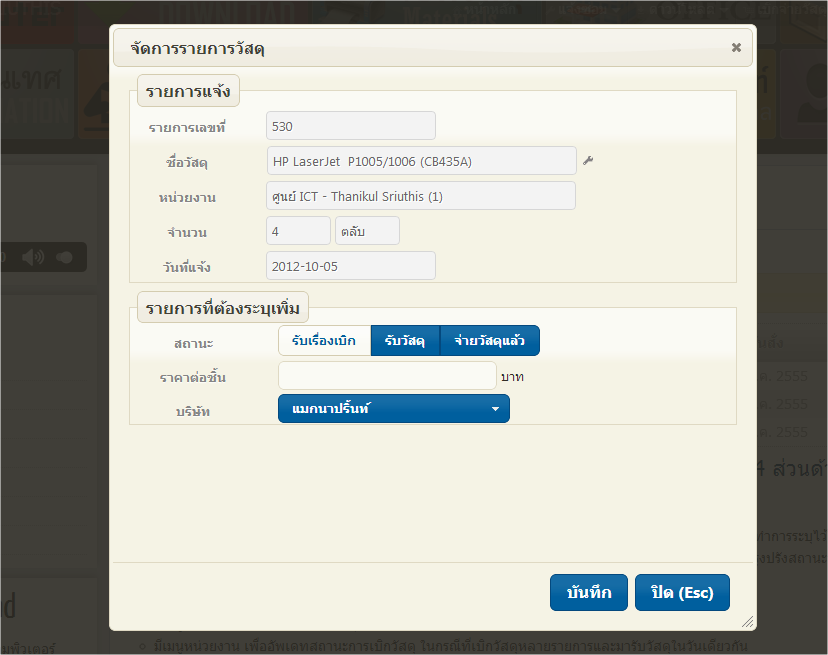This screenshot has width=828, height=655.
Task: Click the ตลับ unit field
Action: 366,230
